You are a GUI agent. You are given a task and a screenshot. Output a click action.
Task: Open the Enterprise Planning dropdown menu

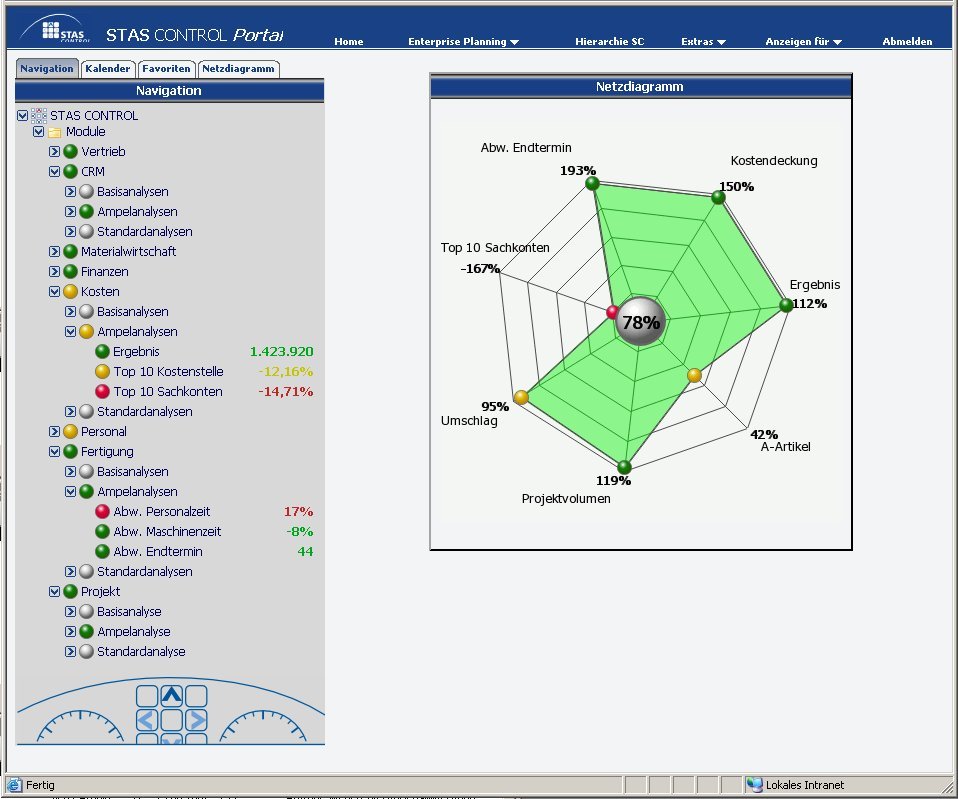(x=463, y=42)
